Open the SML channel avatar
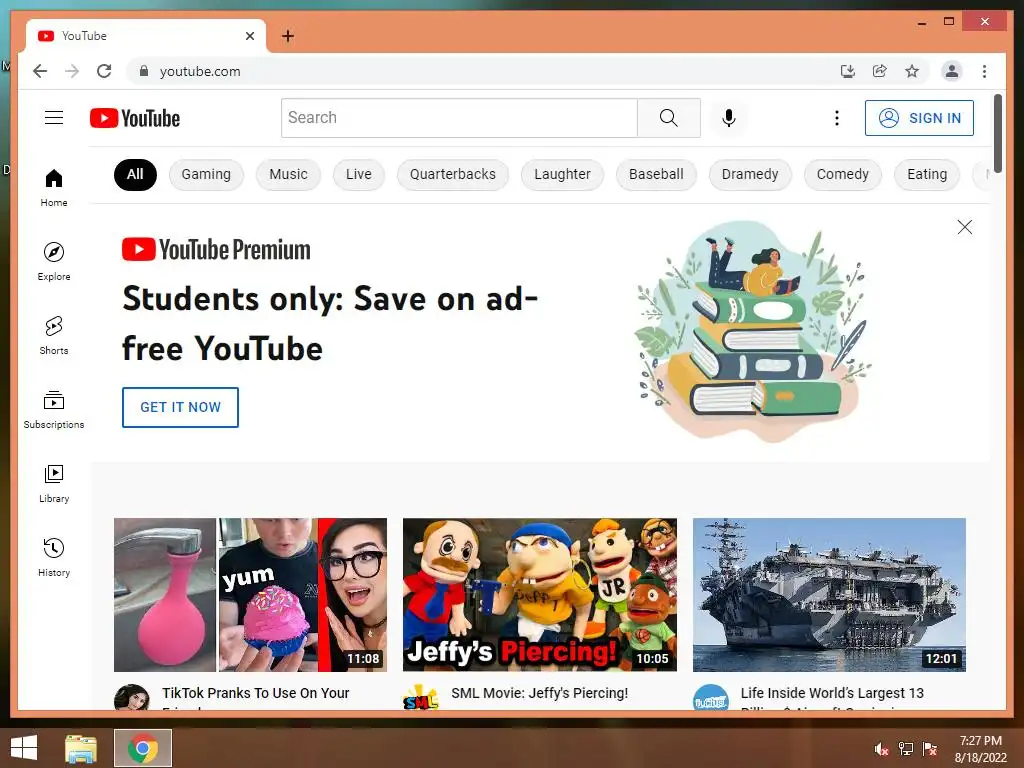Viewport: 1024px width, 768px height. pyautogui.click(x=421, y=697)
